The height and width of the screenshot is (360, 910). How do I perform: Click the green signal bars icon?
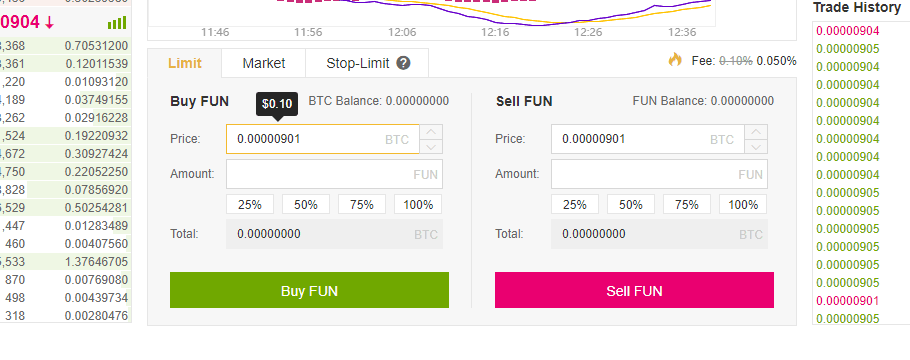[117, 23]
